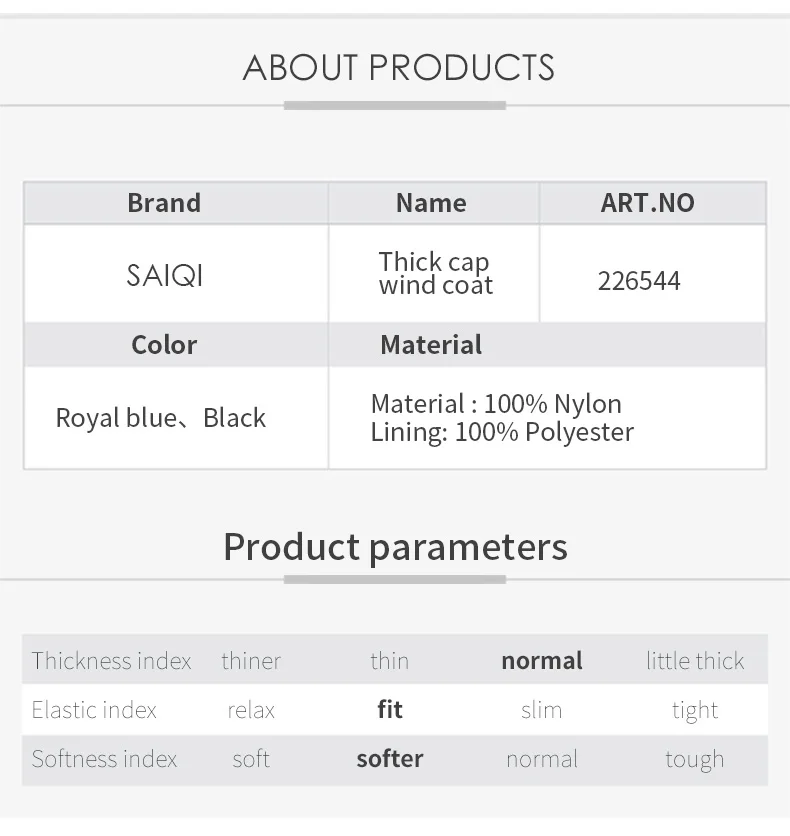
Task: Click the Product parameters heading
Action: click(x=396, y=547)
